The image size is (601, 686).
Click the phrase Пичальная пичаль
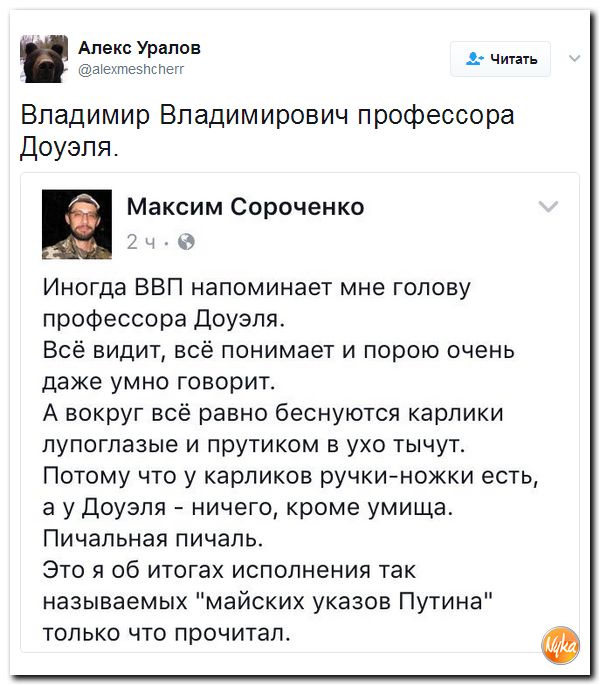click(x=153, y=538)
